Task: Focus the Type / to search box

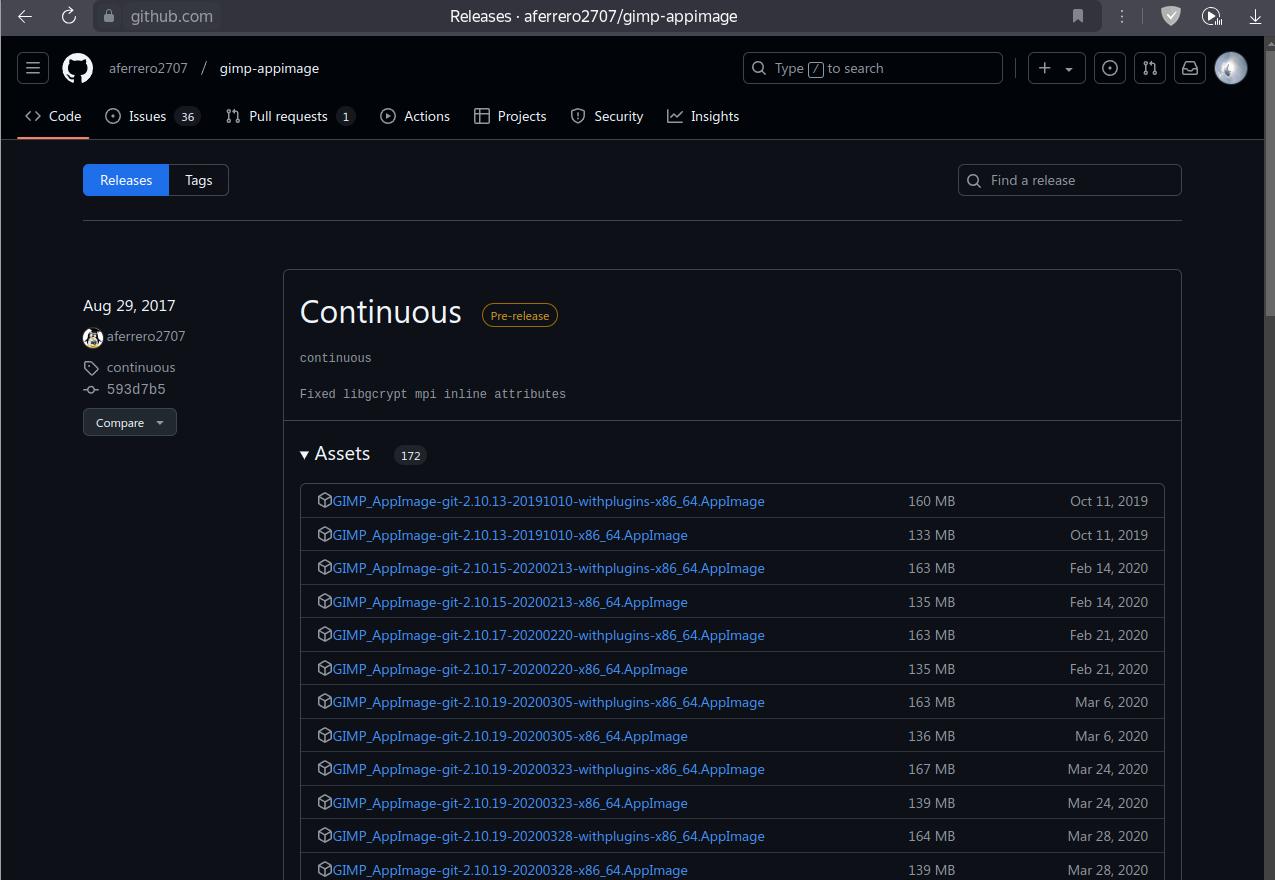Action: [873, 68]
